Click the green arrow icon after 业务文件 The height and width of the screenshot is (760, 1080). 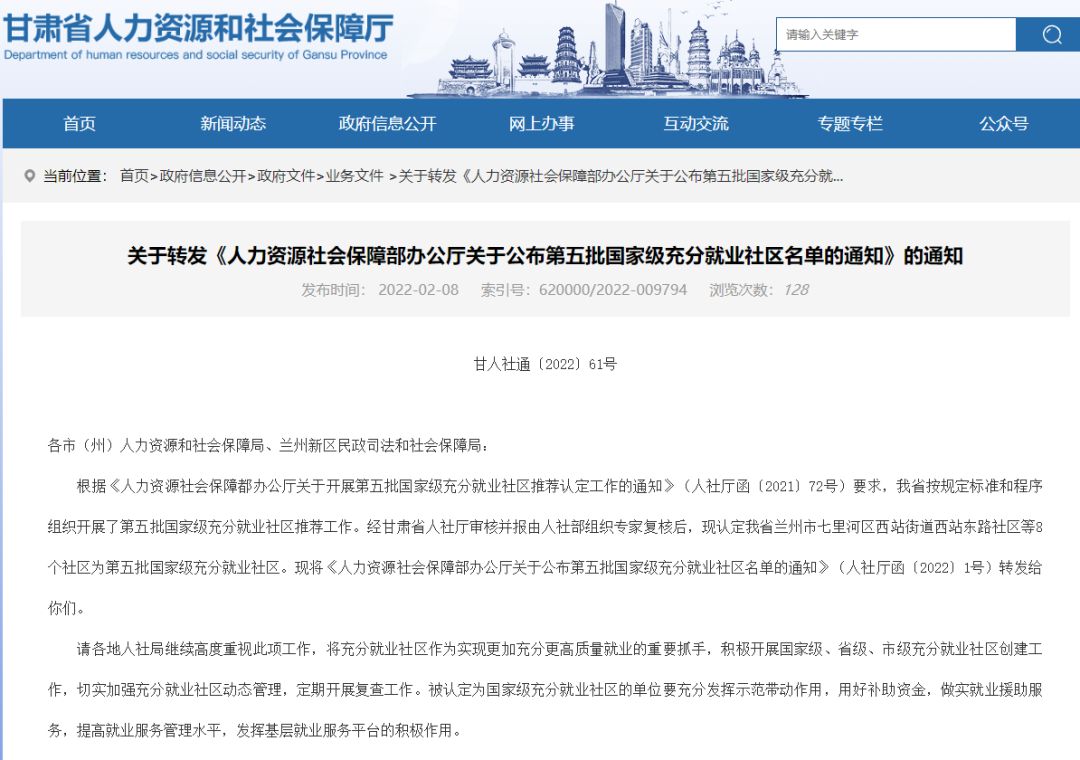point(392,176)
